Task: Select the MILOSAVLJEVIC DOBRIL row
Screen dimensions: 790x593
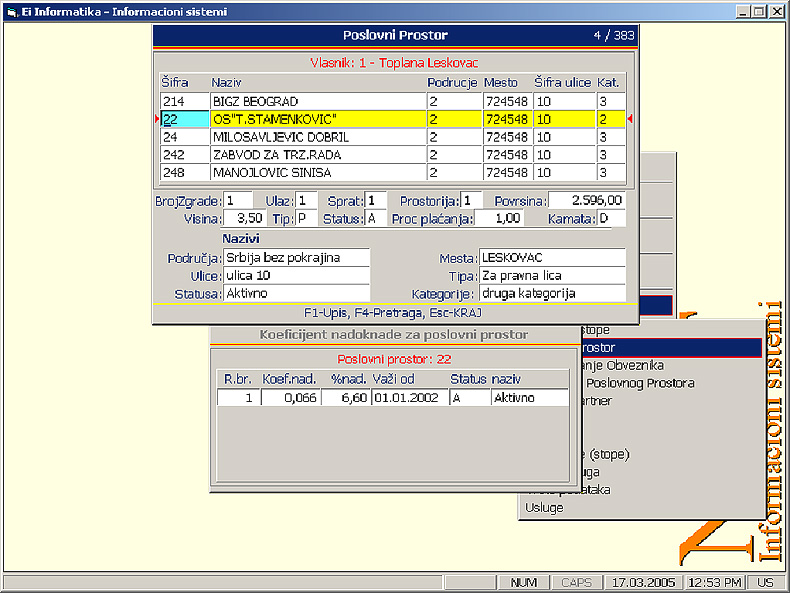Action: point(316,137)
